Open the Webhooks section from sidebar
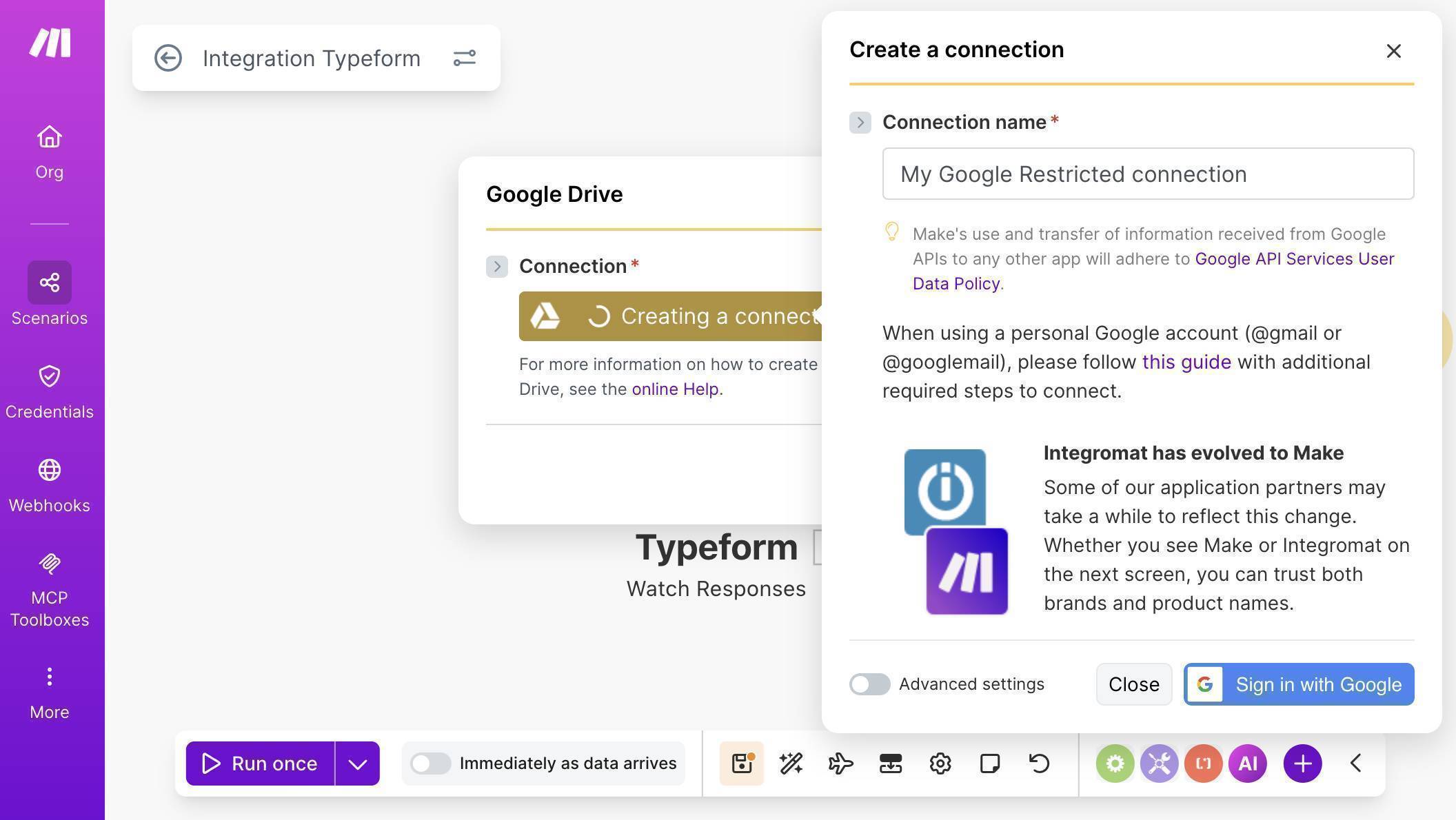The width and height of the screenshot is (1456, 820). 49,471
